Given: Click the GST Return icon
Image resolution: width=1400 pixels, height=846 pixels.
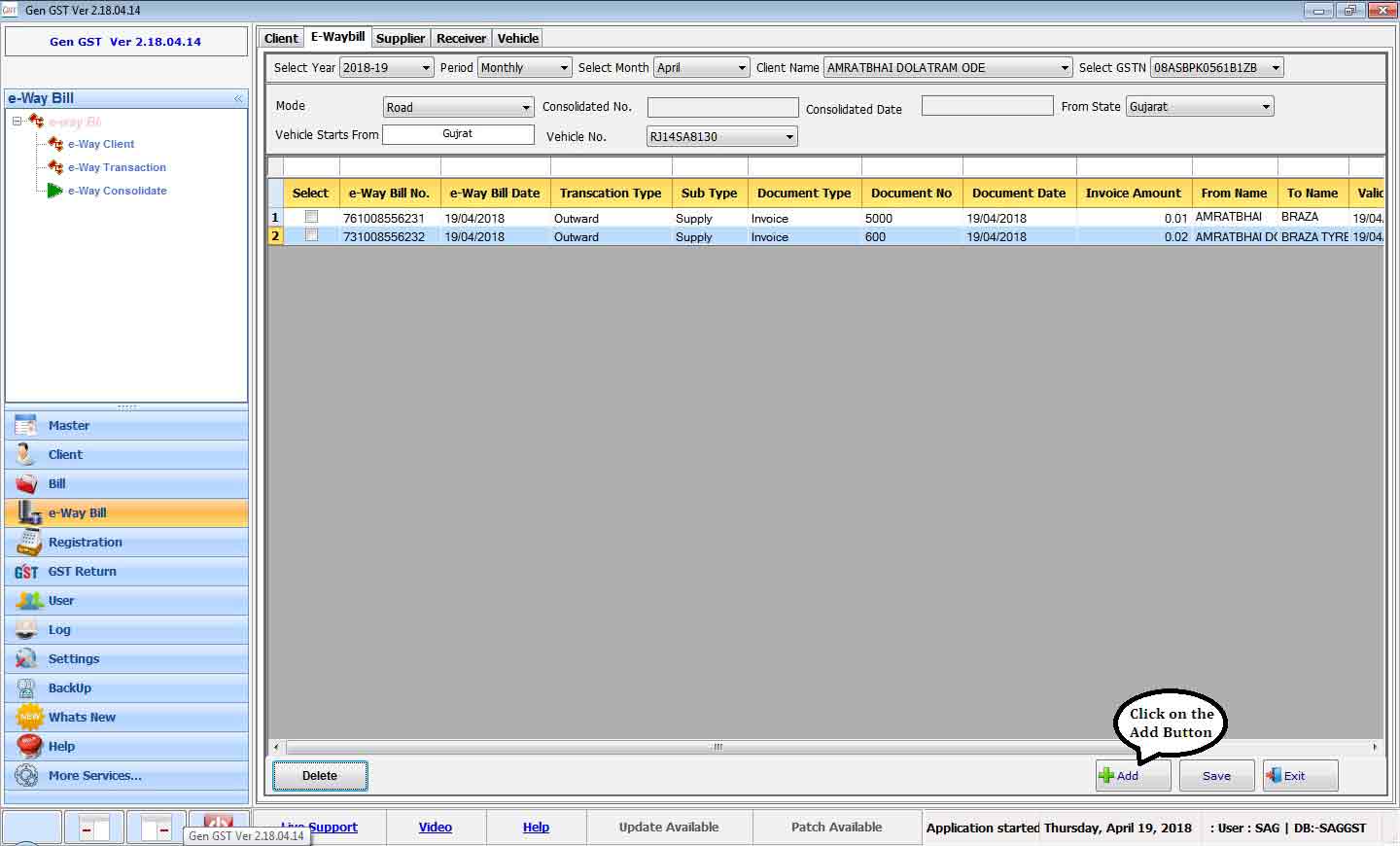Looking at the screenshot, I should [x=26, y=572].
